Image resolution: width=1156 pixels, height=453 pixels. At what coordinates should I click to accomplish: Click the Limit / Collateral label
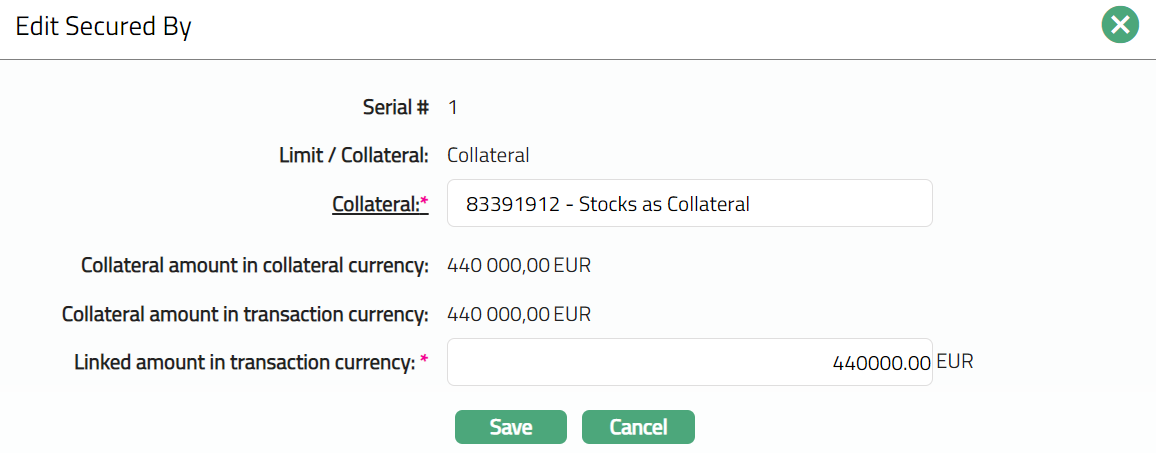pyautogui.click(x=354, y=155)
